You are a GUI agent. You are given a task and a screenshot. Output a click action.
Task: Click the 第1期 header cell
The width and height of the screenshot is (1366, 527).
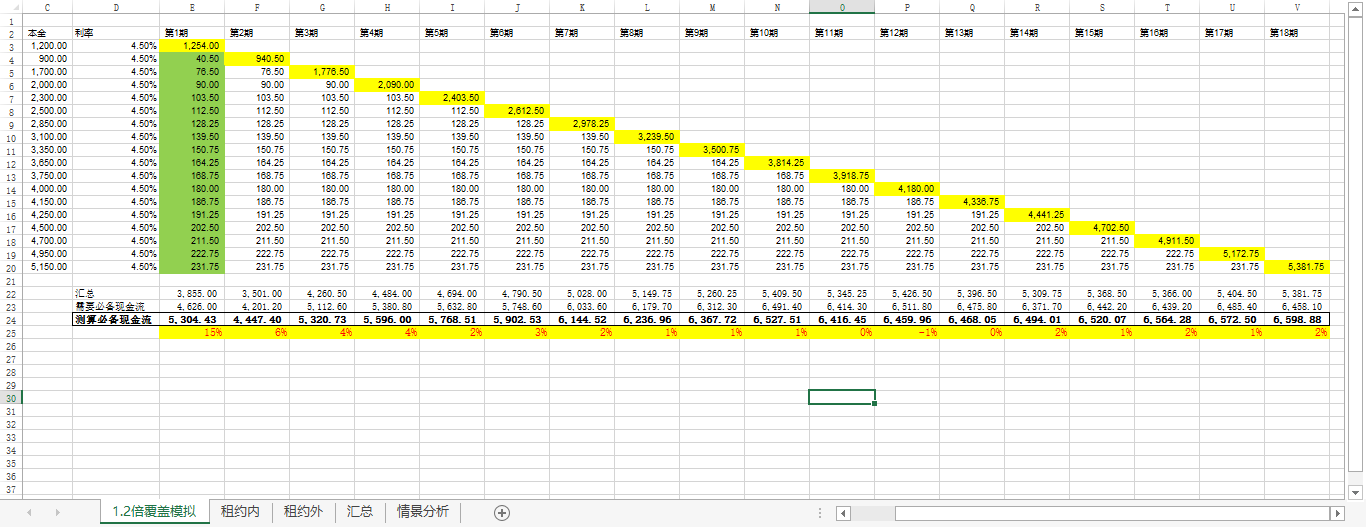click(x=192, y=33)
